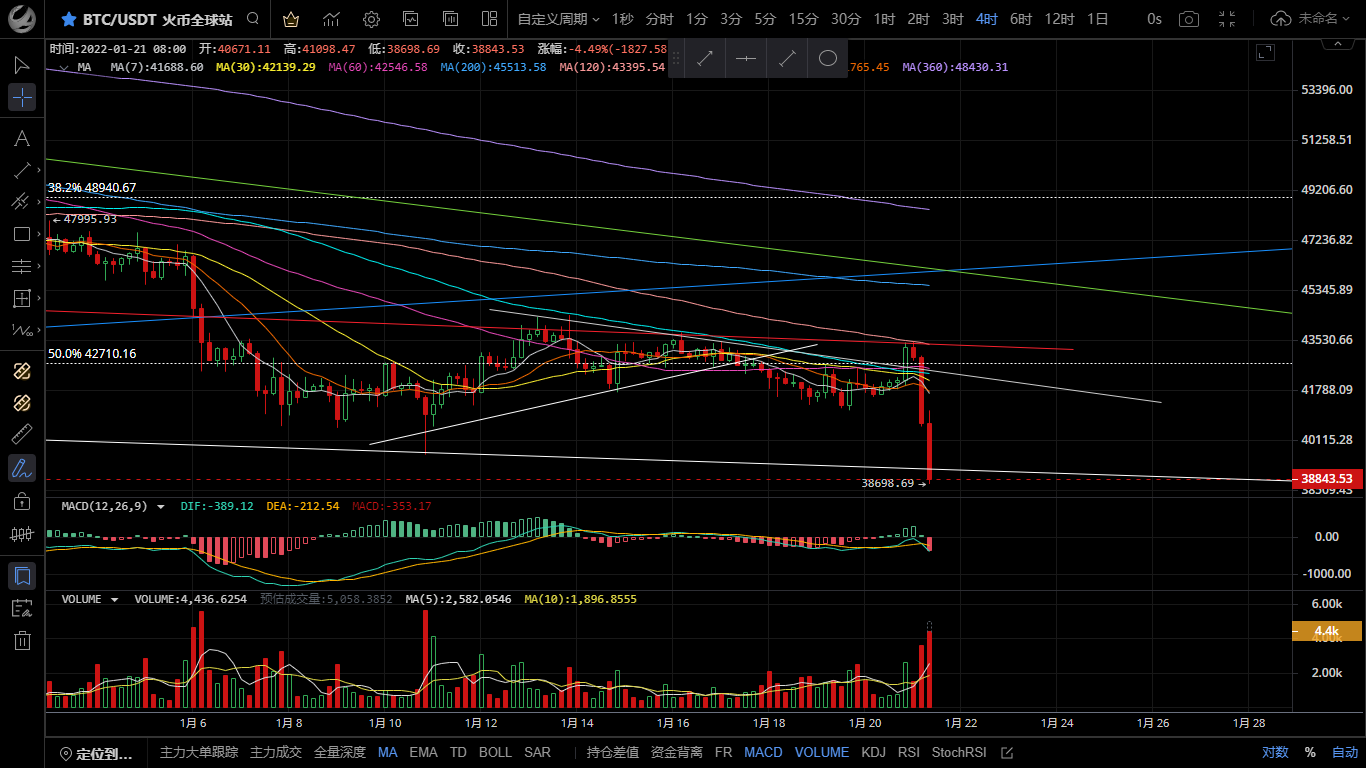Open the 自定义周期 custom period dropdown

pyautogui.click(x=559, y=19)
